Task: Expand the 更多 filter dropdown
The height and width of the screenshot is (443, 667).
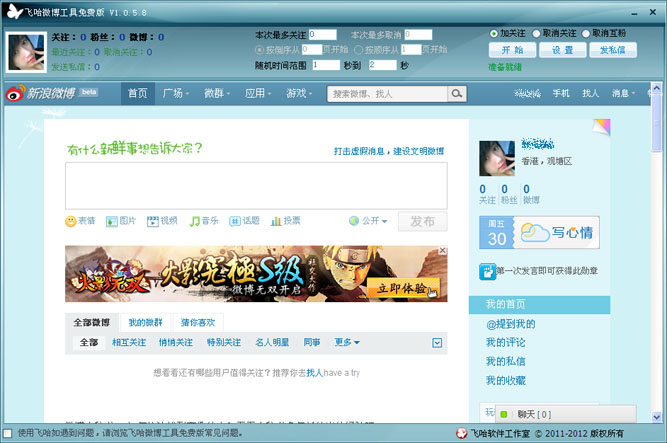Action: pos(347,342)
